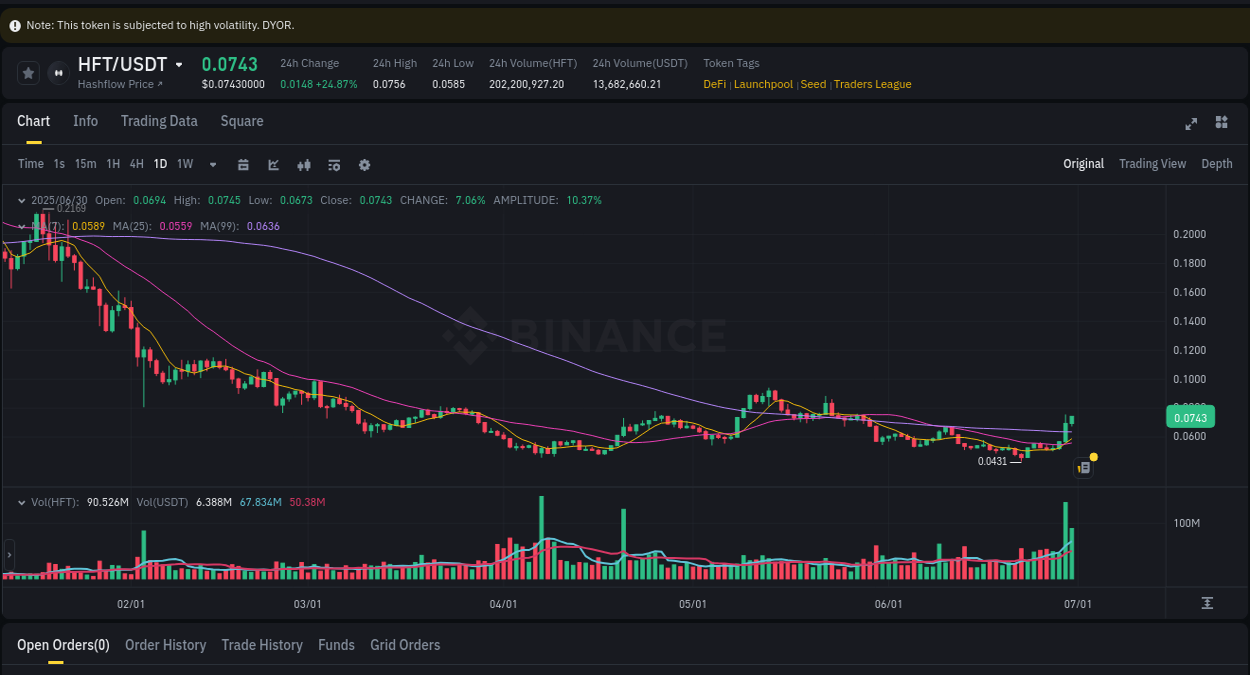Click the Launchpool token tag
The image size is (1250, 675).
[x=763, y=84]
